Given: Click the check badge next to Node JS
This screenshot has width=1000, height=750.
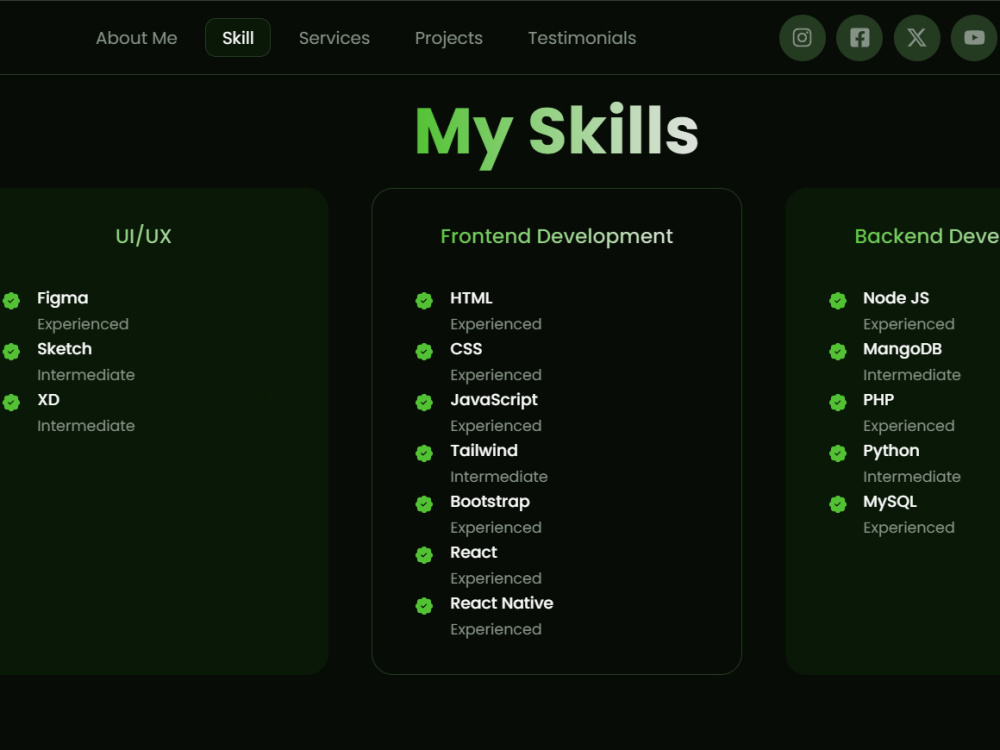Looking at the screenshot, I should point(838,300).
